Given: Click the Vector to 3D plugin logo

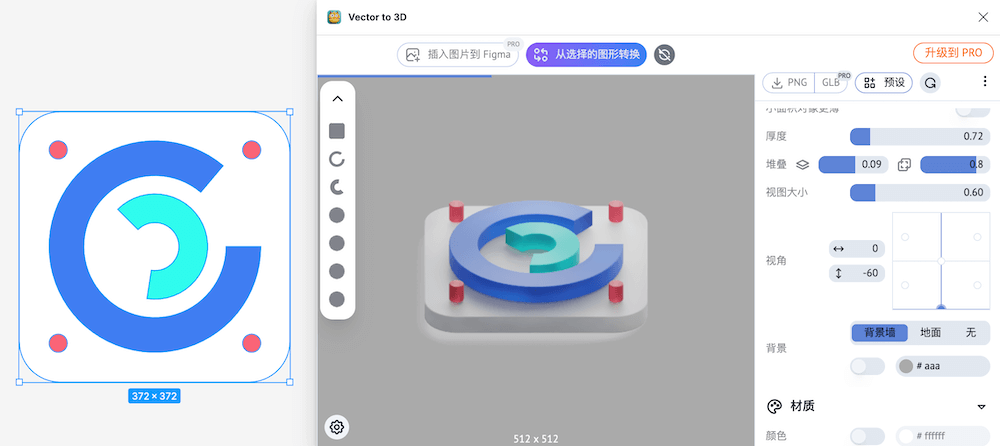Looking at the screenshot, I should coord(334,17).
